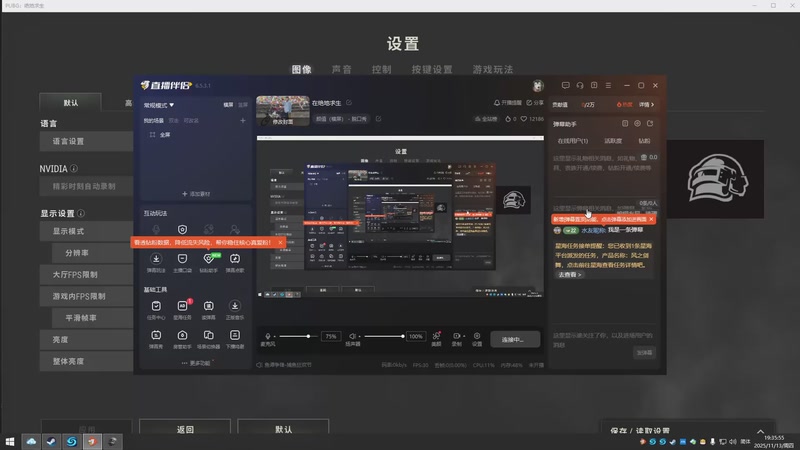
Task: Select the 在线用户(1) tab
Action: coord(572,141)
